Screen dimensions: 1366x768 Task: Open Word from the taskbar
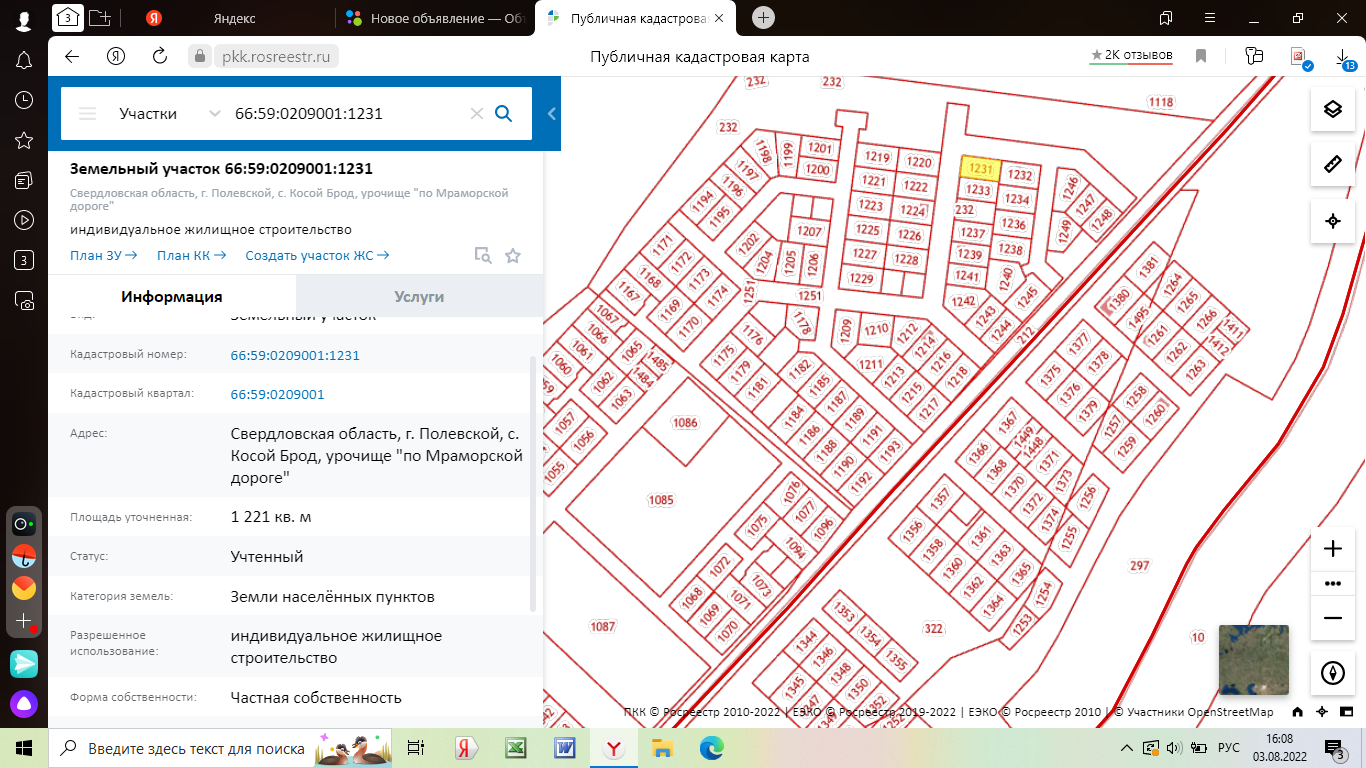pyautogui.click(x=563, y=748)
